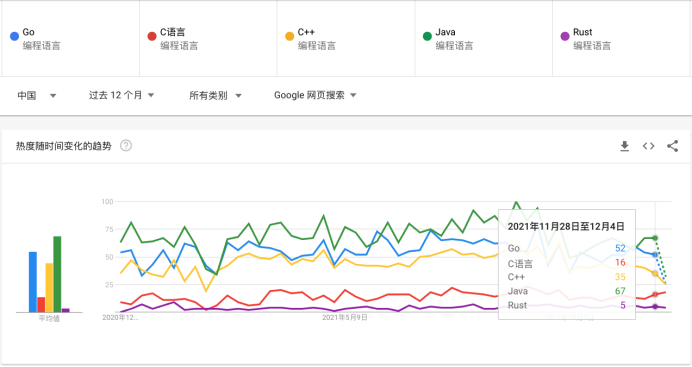
Task: Open the embed code icon
Action: [x=648, y=146]
